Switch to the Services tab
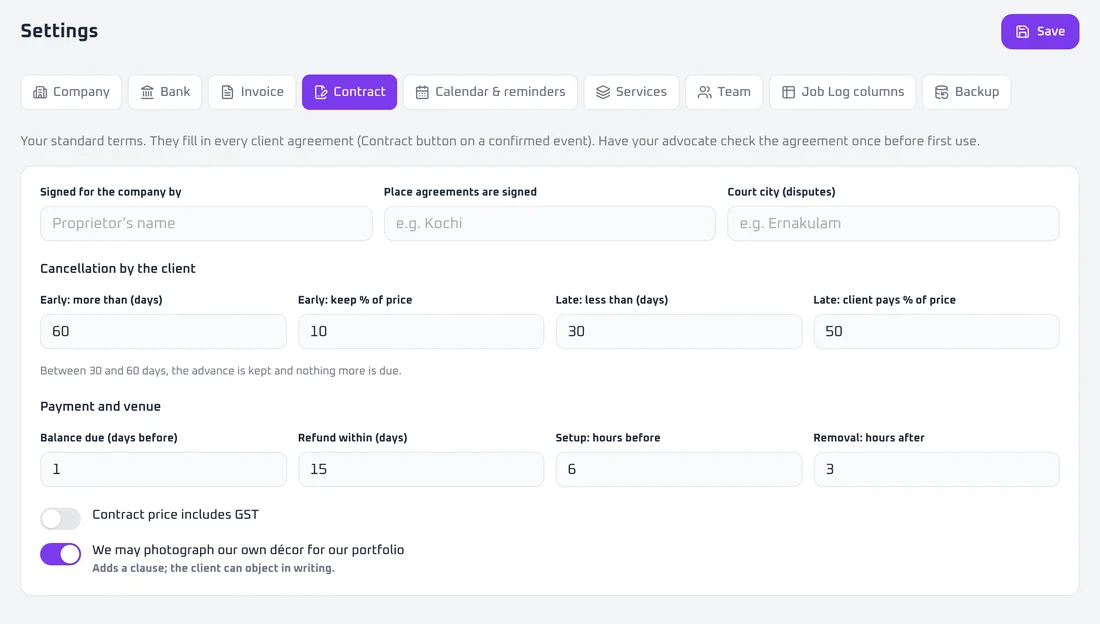This screenshot has height=624, width=1100. click(631, 92)
